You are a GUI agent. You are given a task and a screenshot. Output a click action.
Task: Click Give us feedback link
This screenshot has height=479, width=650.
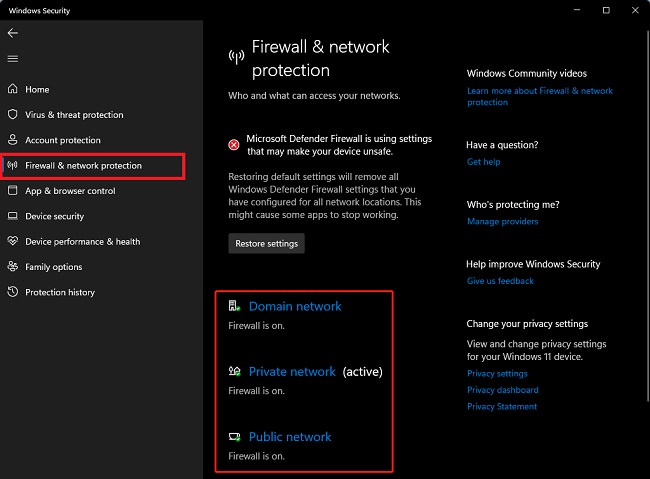[x=500, y=281]
